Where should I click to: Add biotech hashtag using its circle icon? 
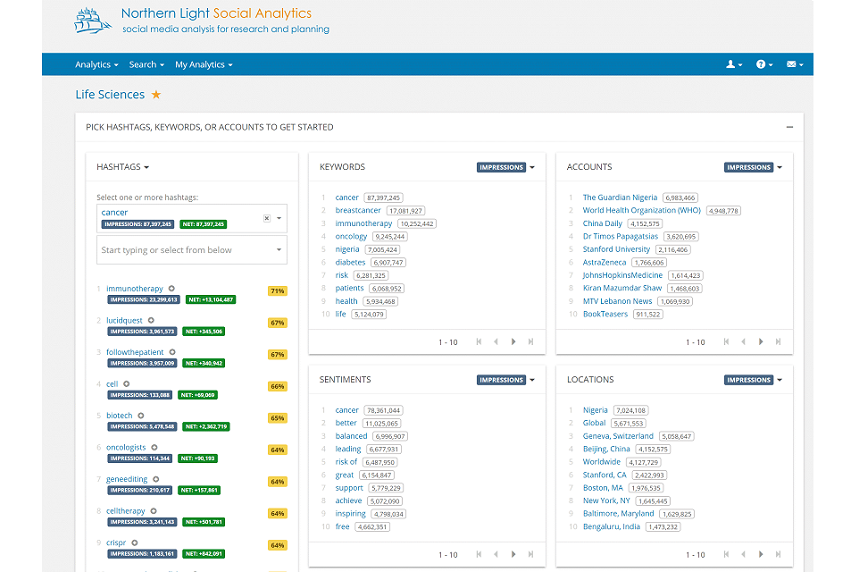pyautogui.click(x=141, y=415)
